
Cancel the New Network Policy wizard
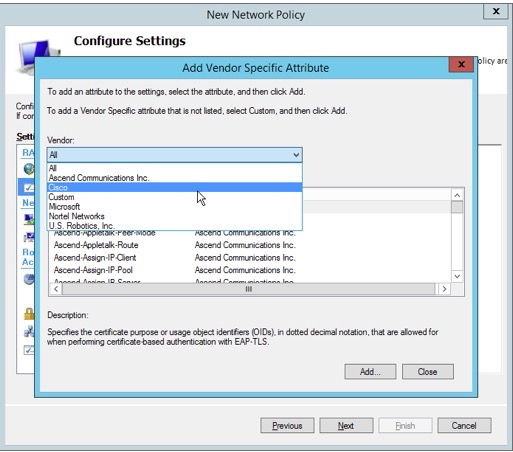coord(464,426)
